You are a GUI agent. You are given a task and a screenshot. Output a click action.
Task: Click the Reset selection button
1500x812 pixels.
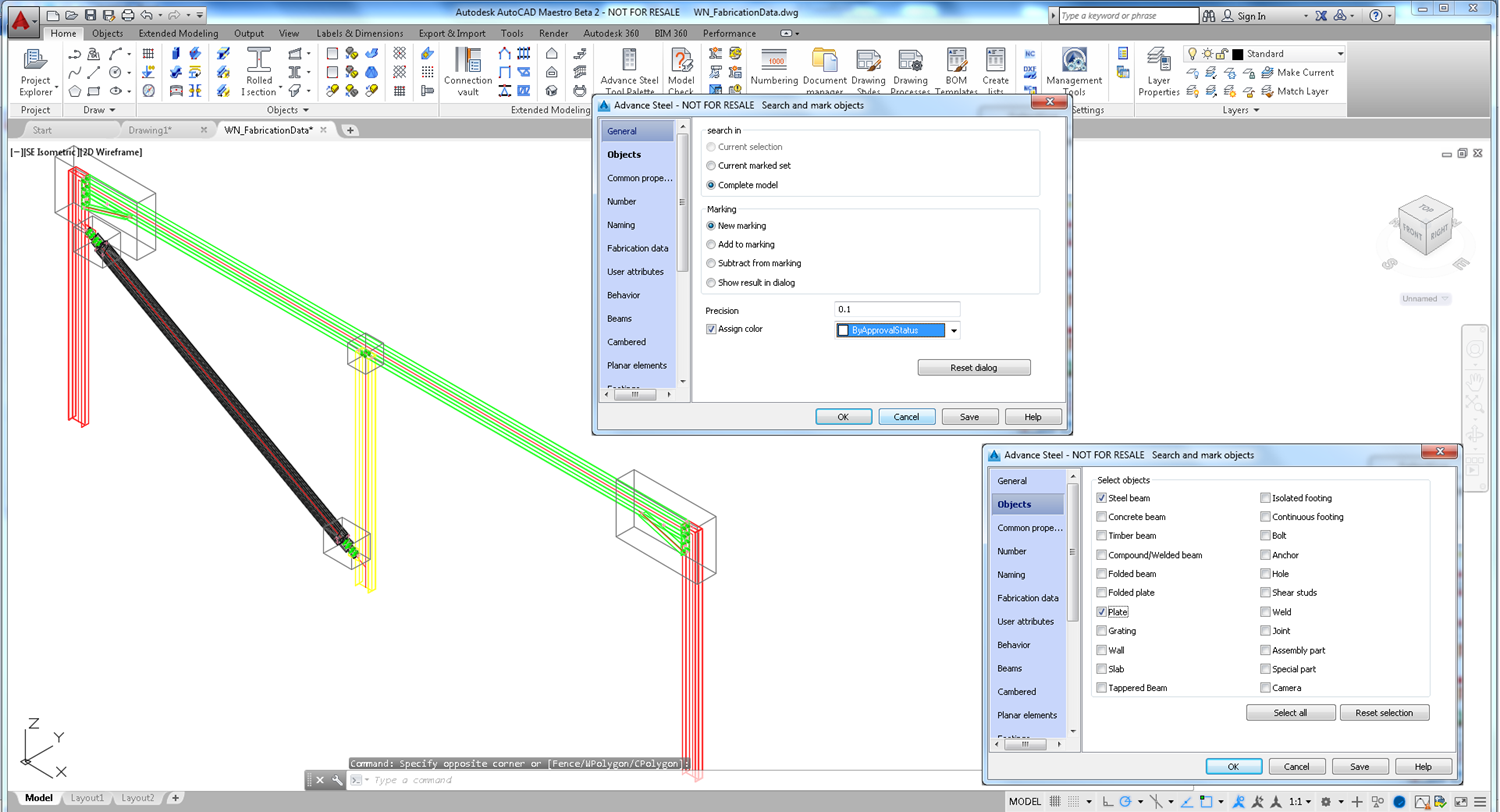point(1384,713)
